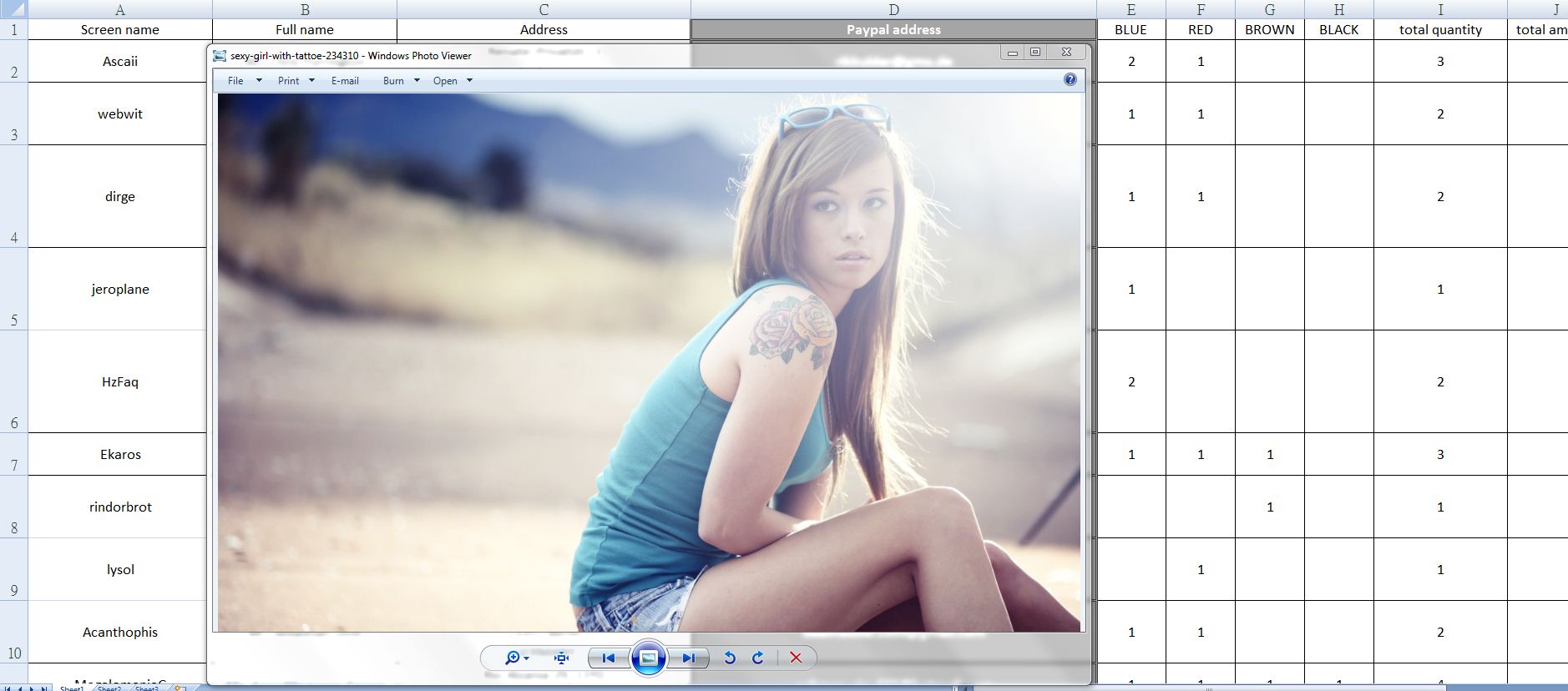Rotate the photo counterclockwise
The image size is (1568, 691).
(729, 658)
